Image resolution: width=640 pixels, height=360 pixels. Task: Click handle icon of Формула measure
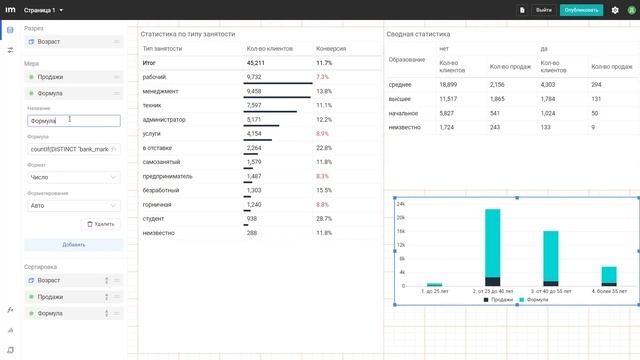pos(116,93)
